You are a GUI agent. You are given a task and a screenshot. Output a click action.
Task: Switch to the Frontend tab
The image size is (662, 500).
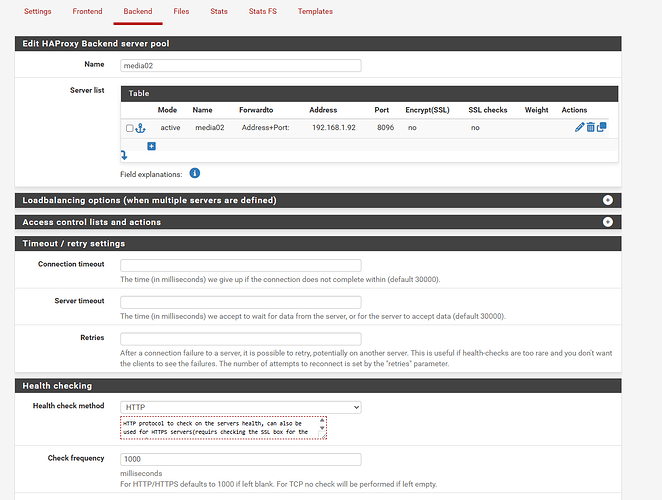point(87,12)
